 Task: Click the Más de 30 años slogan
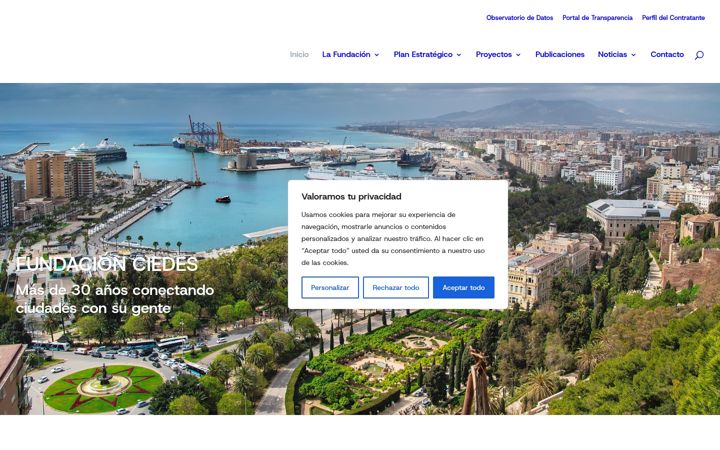tap(115, 299)
